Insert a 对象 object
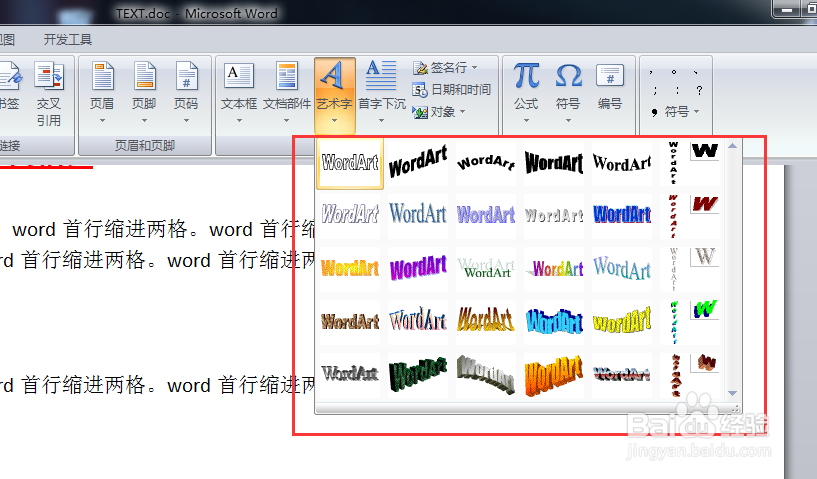817x479 pixels. [439, 112]
